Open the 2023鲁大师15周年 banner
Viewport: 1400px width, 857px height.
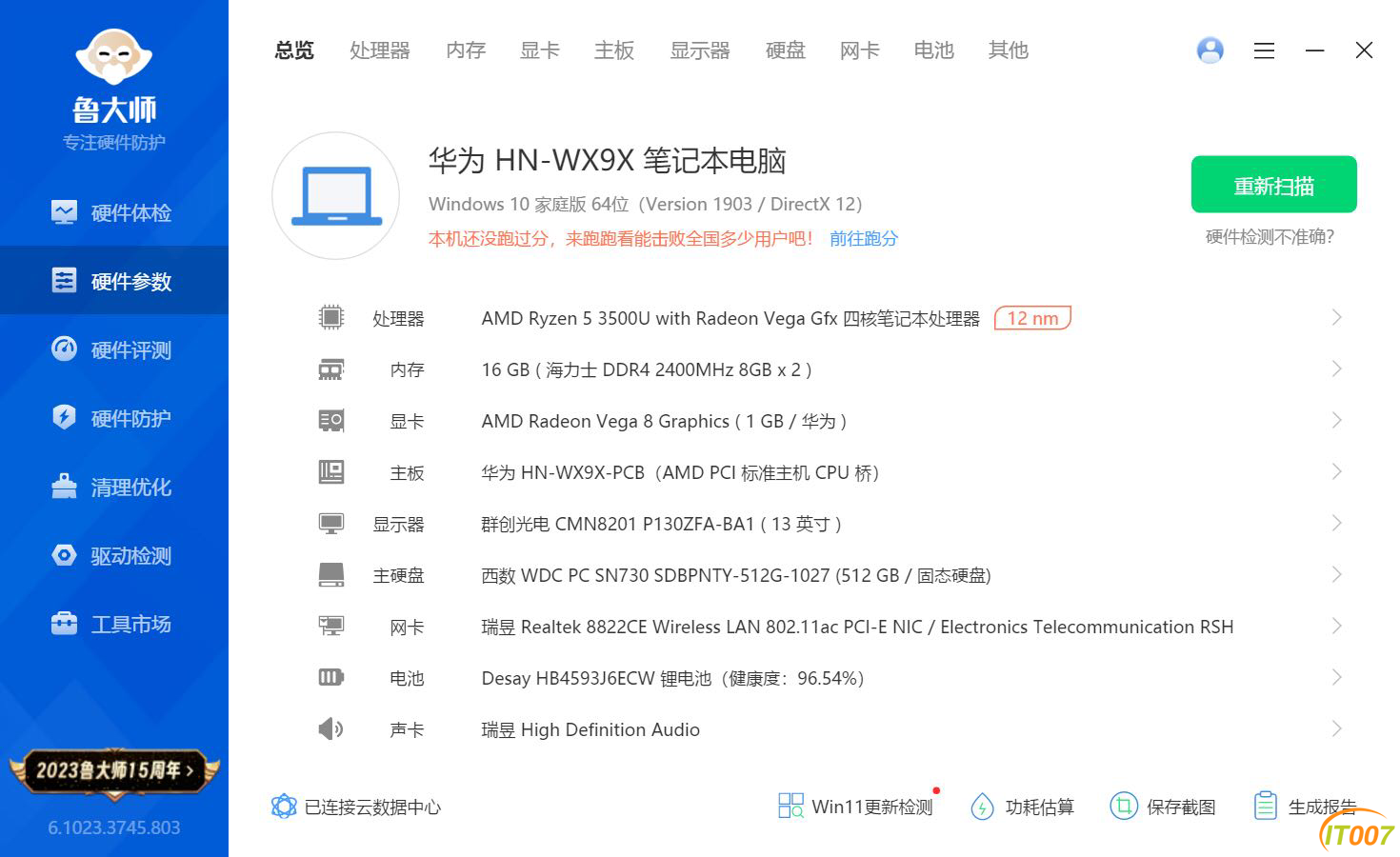(114, 770)
